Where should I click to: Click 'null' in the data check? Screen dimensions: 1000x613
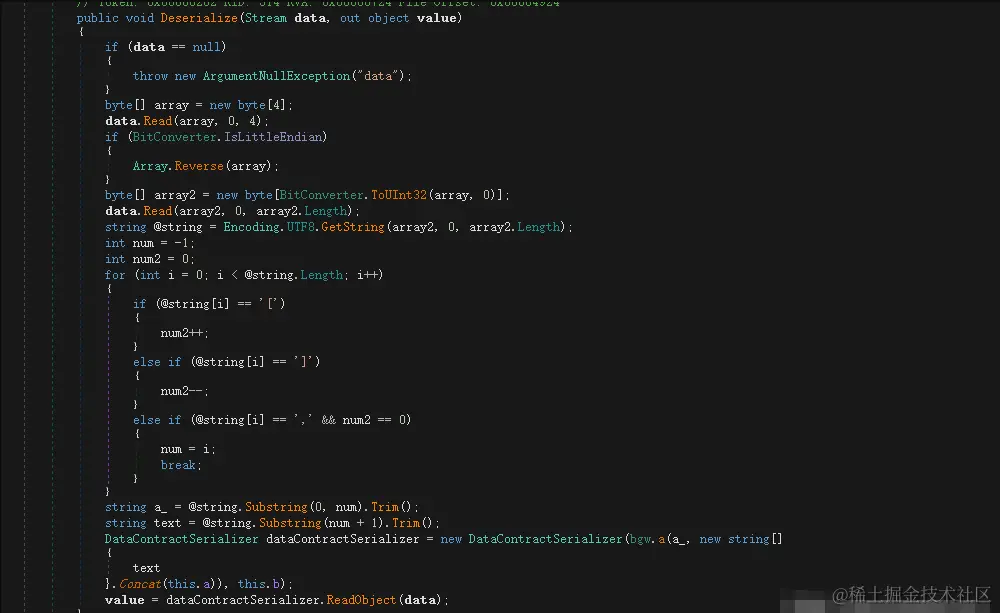[x=206, y=47]
